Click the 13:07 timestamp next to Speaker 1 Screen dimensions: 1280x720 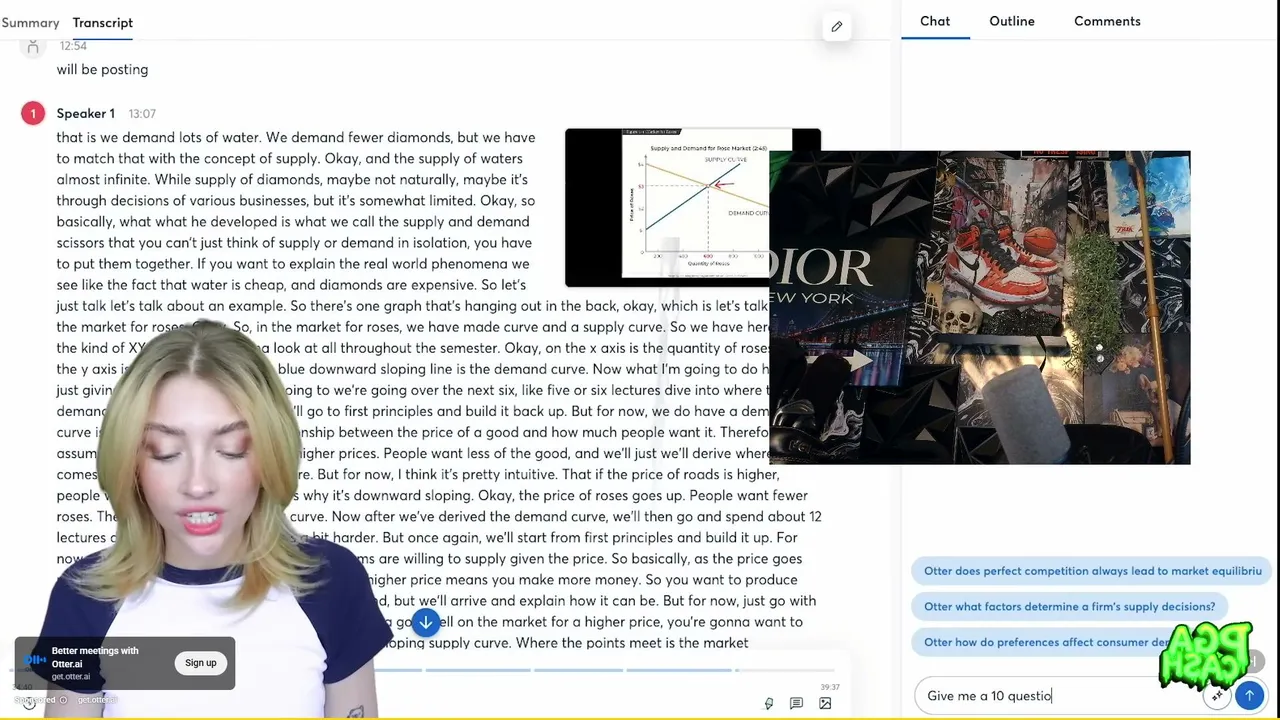click(x=142, y=114)
